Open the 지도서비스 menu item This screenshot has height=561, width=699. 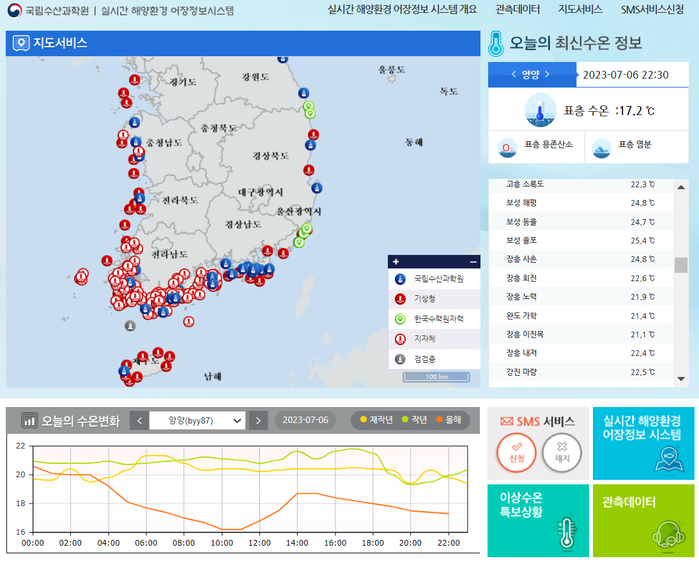pyautogui.click(x=580, y=9)
